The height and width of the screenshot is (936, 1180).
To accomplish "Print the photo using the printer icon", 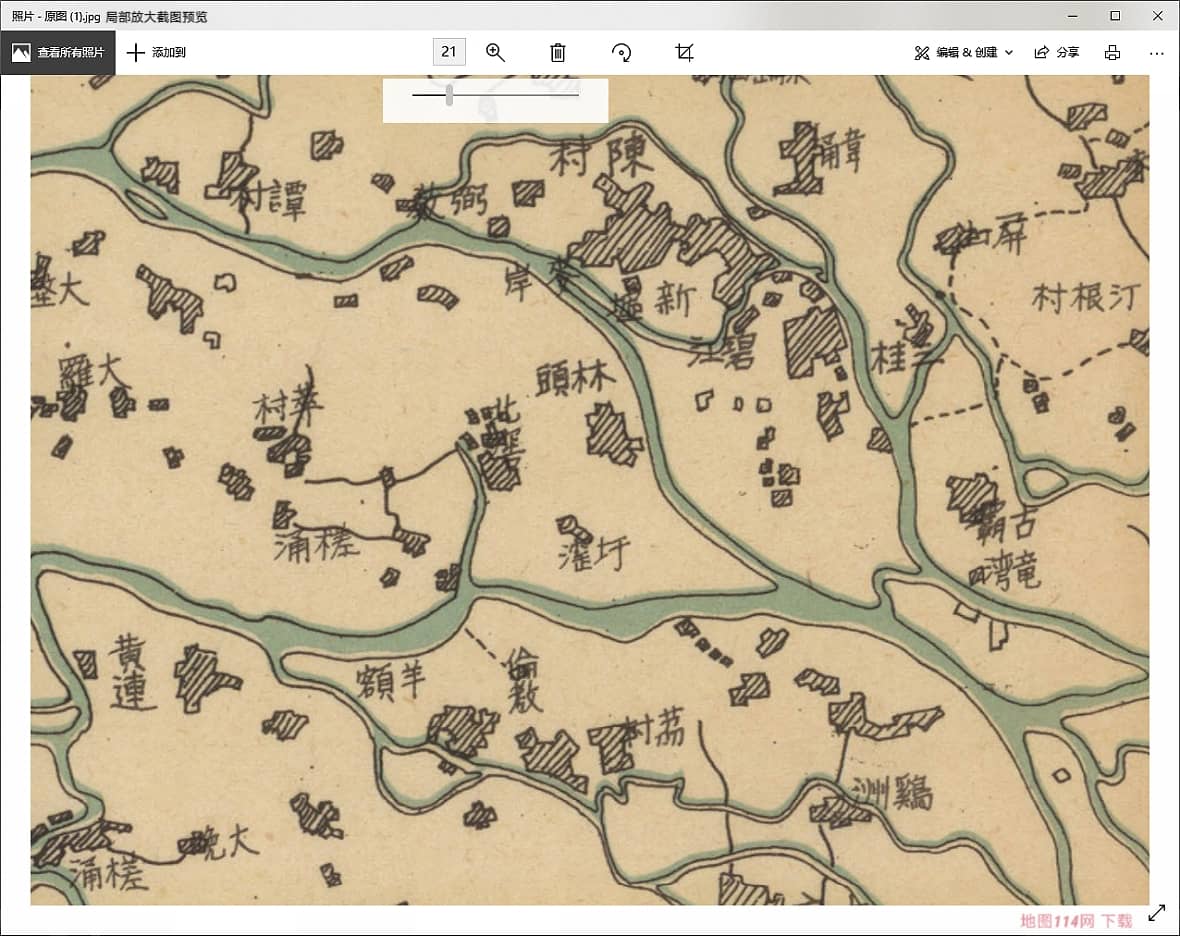I will coord(1112,53).
